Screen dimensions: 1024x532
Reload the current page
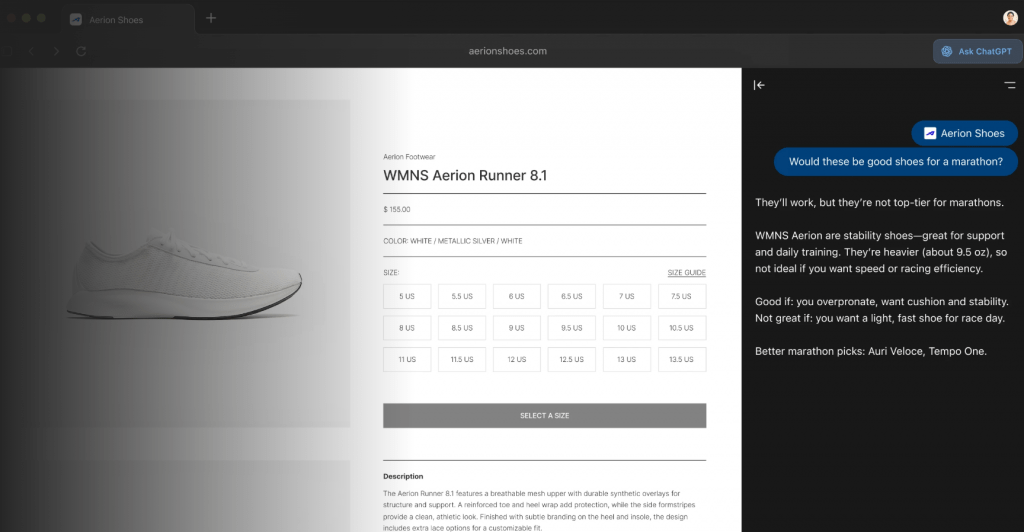(x=82, y=51)
